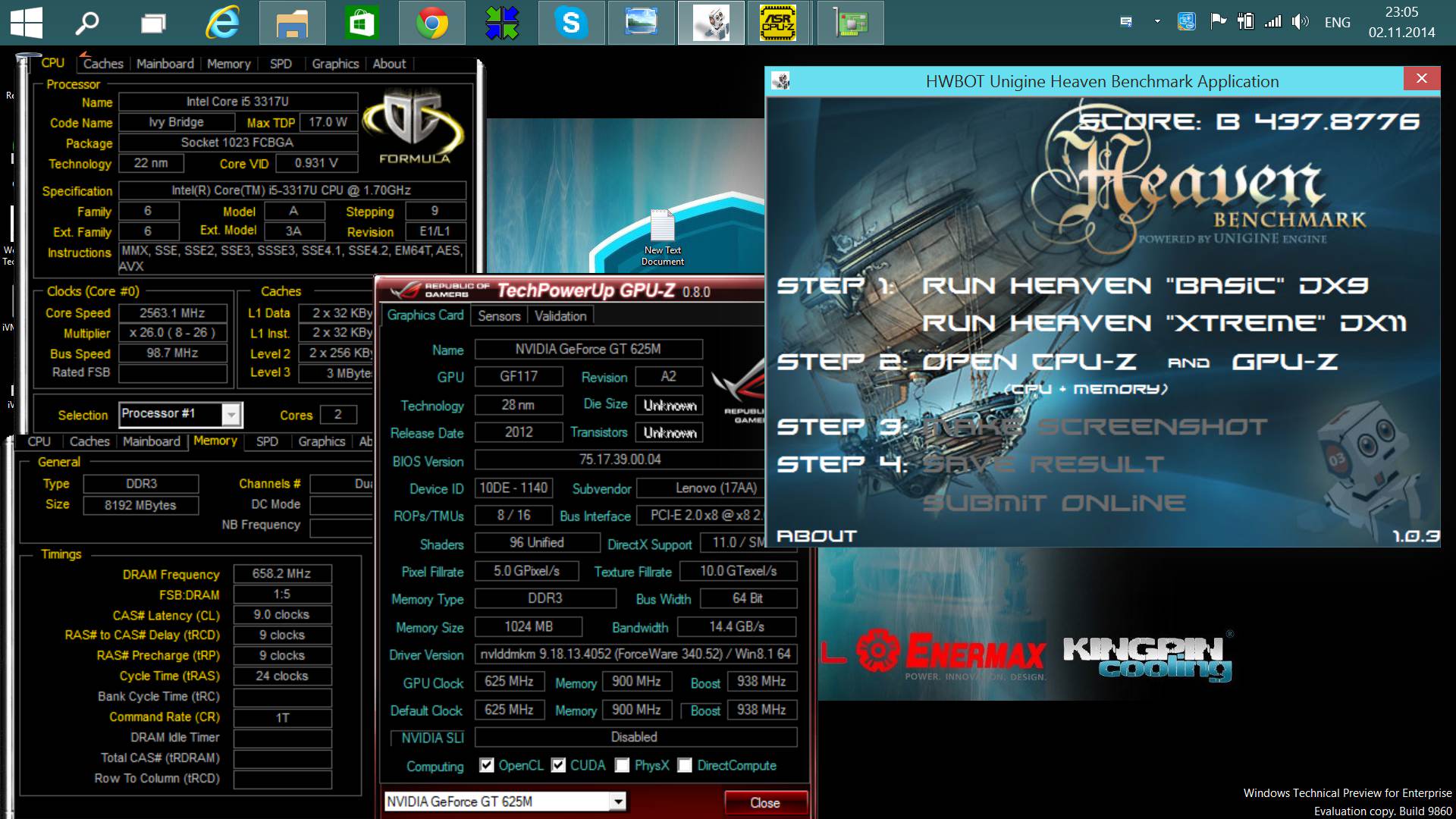The image size is (1456, 819).
Task: Open Mainboard tab in lower CPU-Z window
Action: point(152,441)
